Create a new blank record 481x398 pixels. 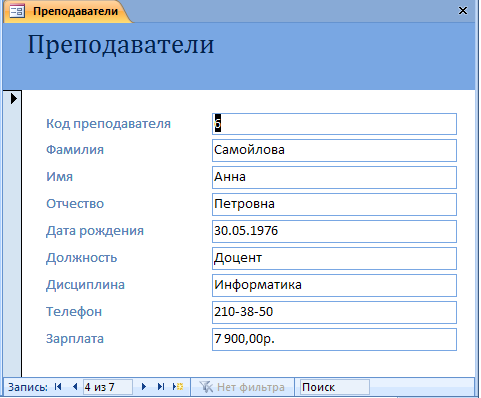178,387
